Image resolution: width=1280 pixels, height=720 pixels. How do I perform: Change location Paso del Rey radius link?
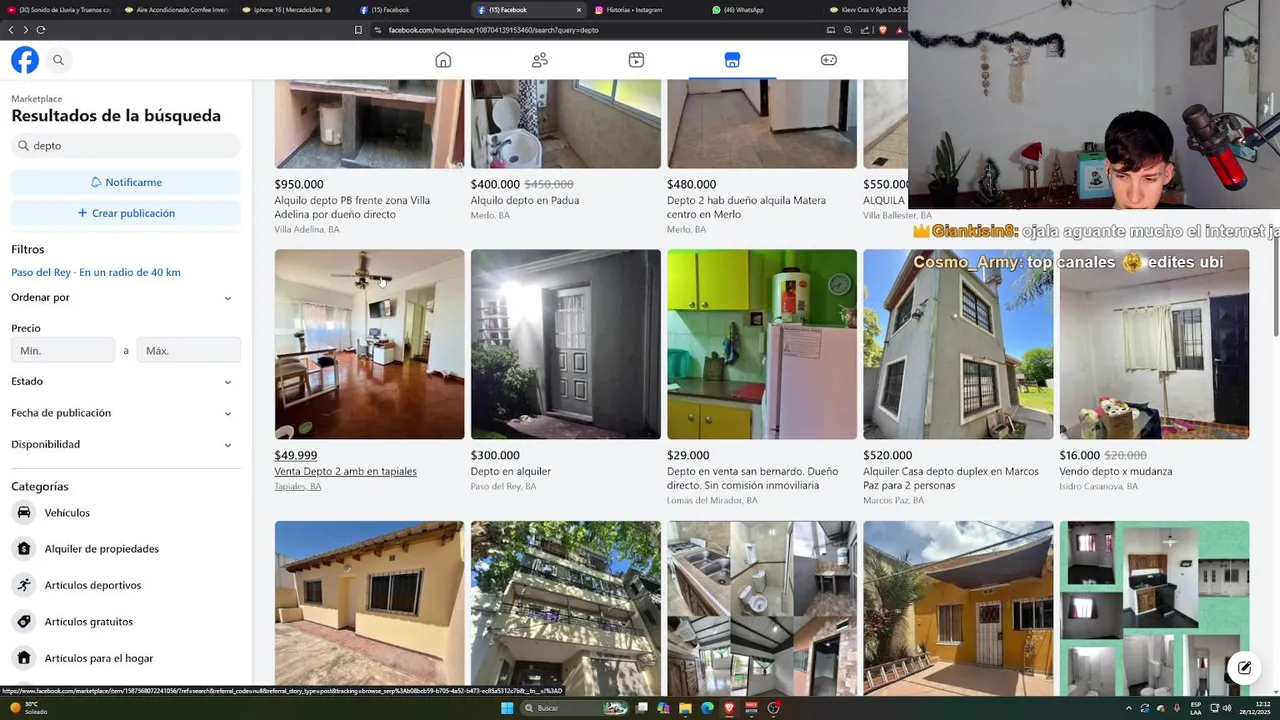point(96,272)
